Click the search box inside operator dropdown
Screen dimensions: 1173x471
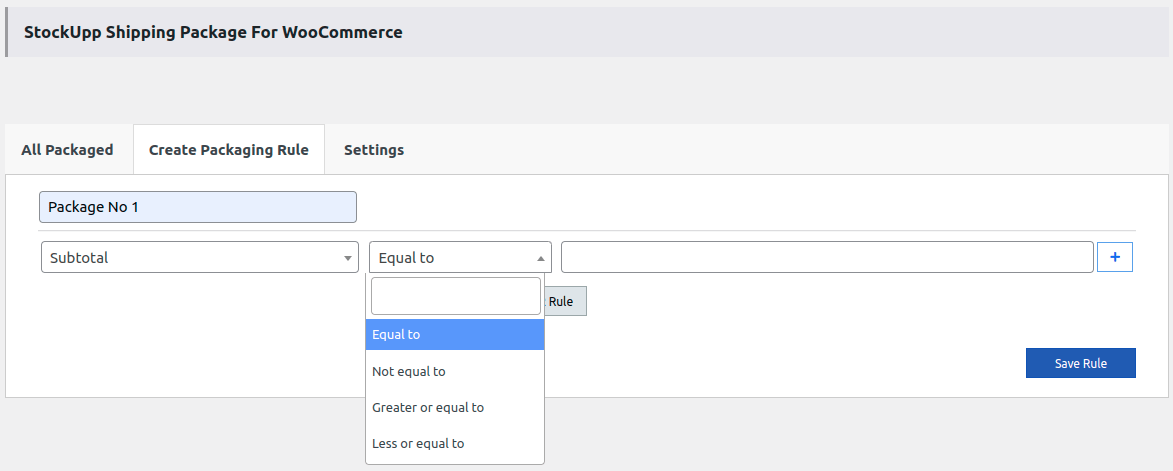tap(455, 296)
